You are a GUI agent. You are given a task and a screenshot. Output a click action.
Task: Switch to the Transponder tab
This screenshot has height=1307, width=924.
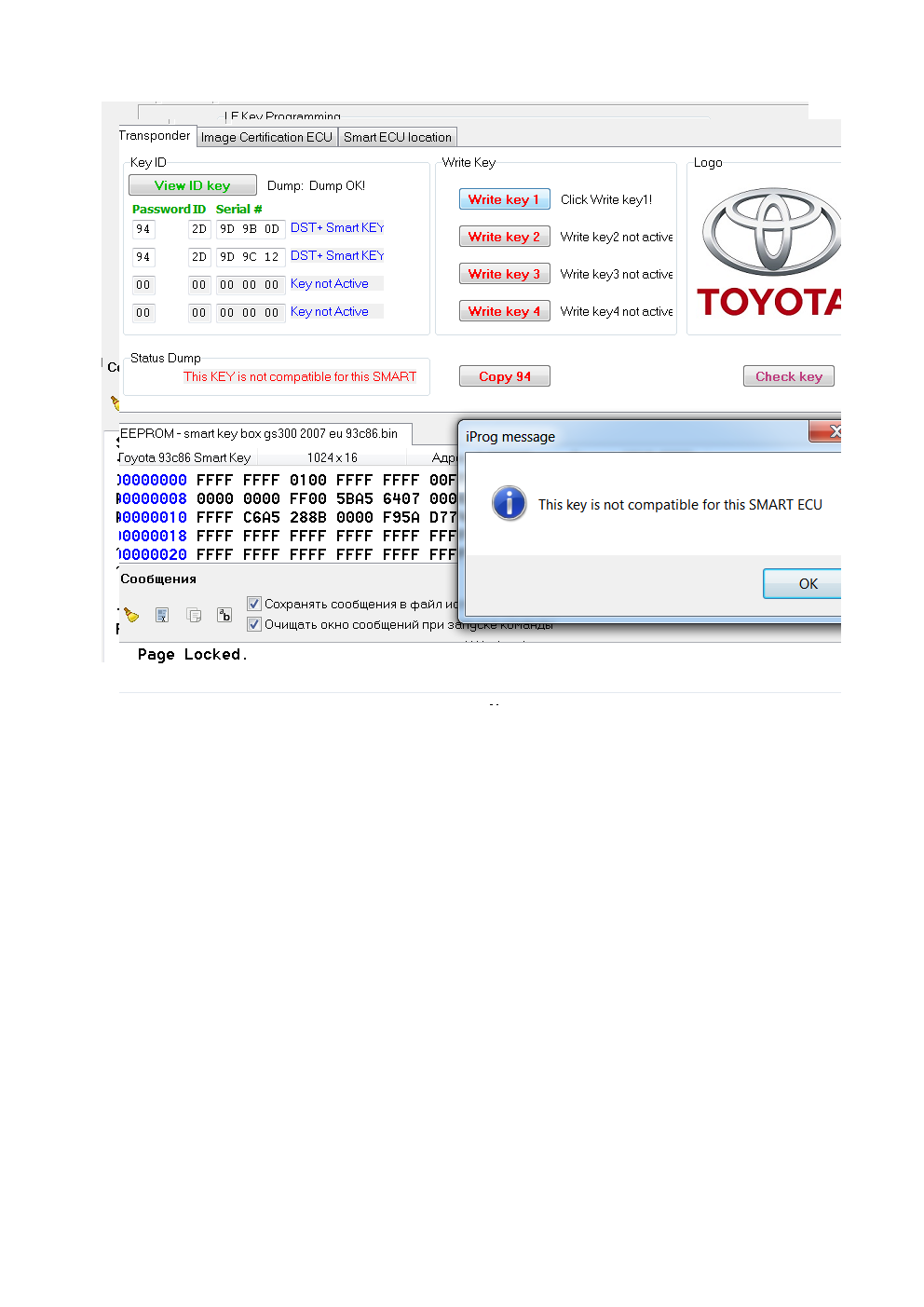tap(156, 136)
